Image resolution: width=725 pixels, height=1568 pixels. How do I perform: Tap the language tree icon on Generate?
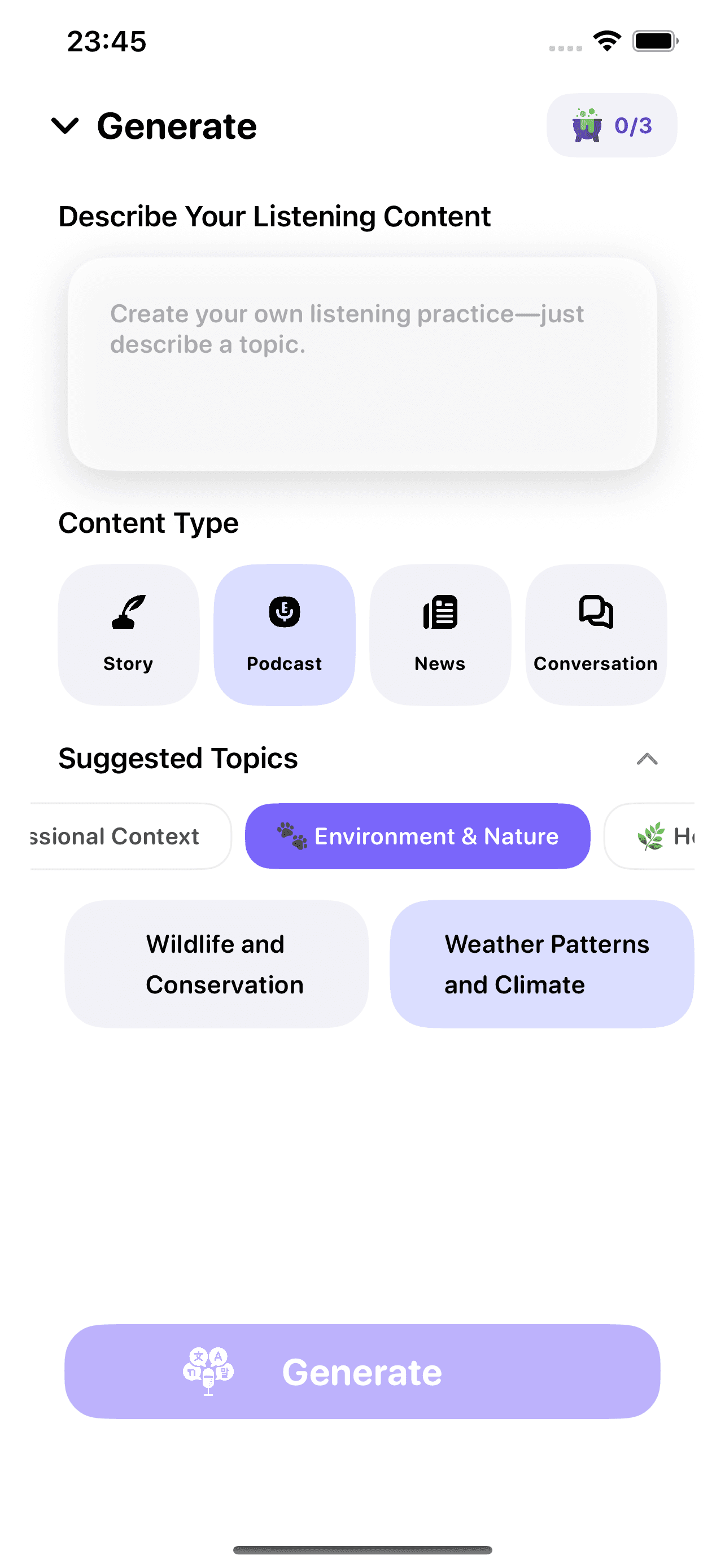[x=208, y=1372]
